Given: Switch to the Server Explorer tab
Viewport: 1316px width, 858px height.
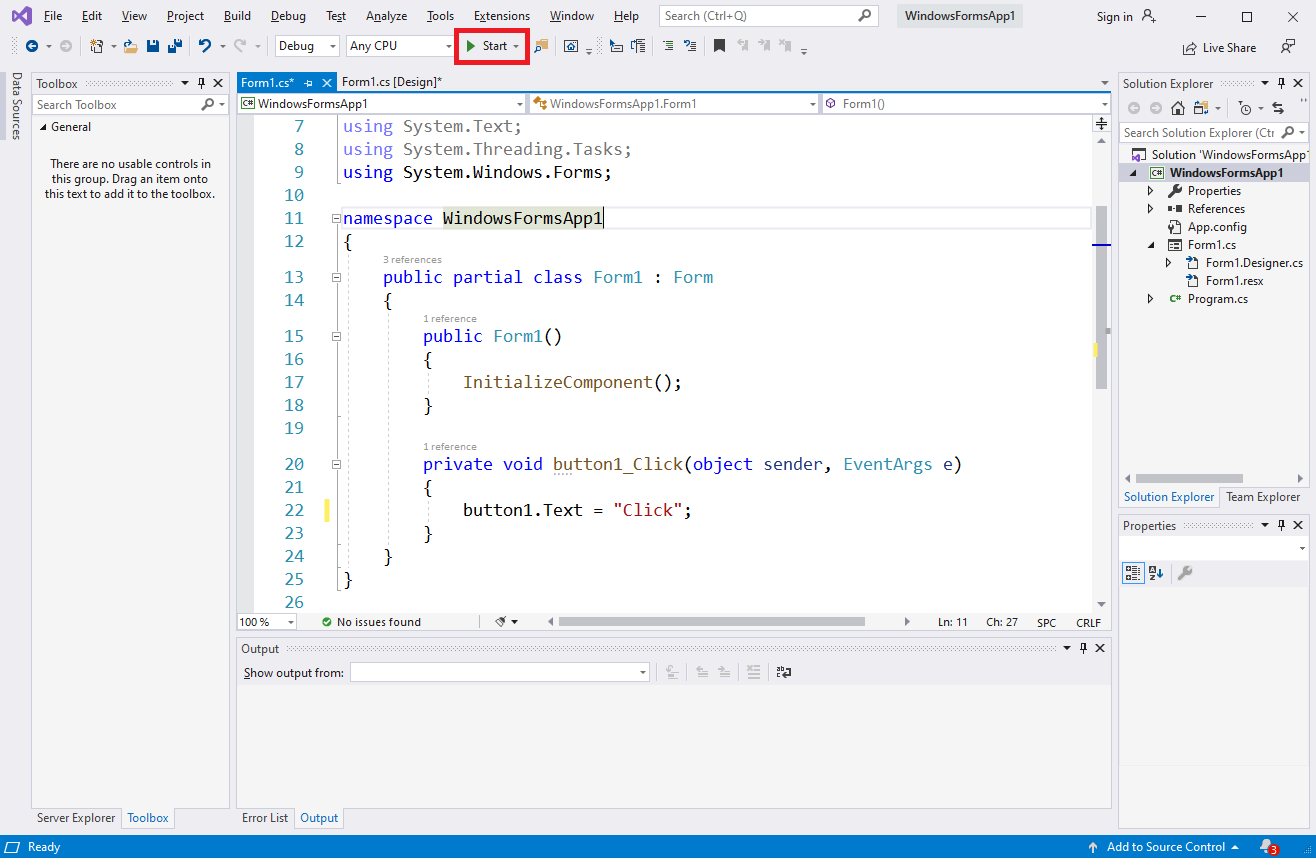Looking at the screenshot, I should (x=76, y=818).
